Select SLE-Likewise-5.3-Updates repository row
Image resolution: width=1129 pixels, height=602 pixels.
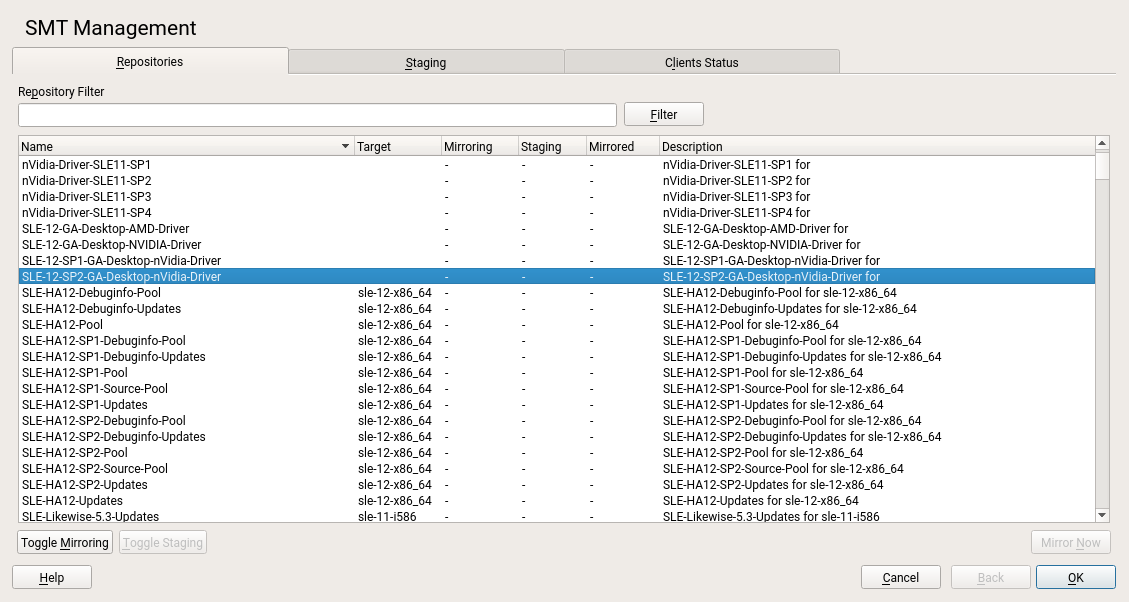pos(90,517)
